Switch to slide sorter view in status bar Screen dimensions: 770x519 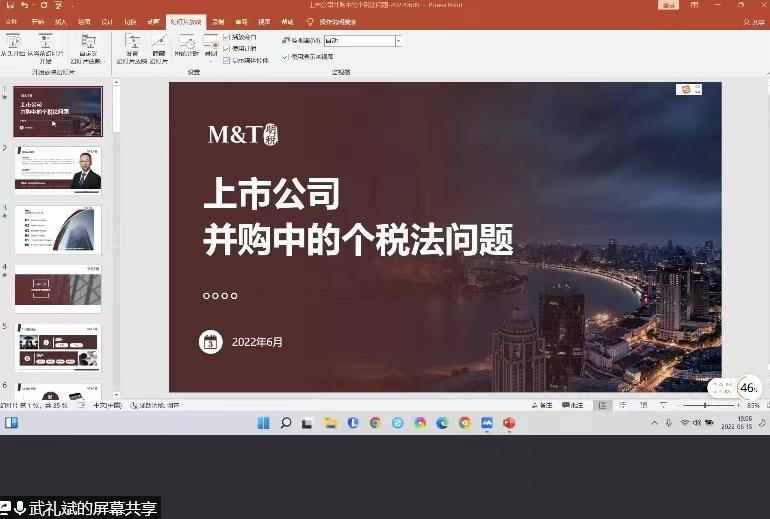point(619,405)
